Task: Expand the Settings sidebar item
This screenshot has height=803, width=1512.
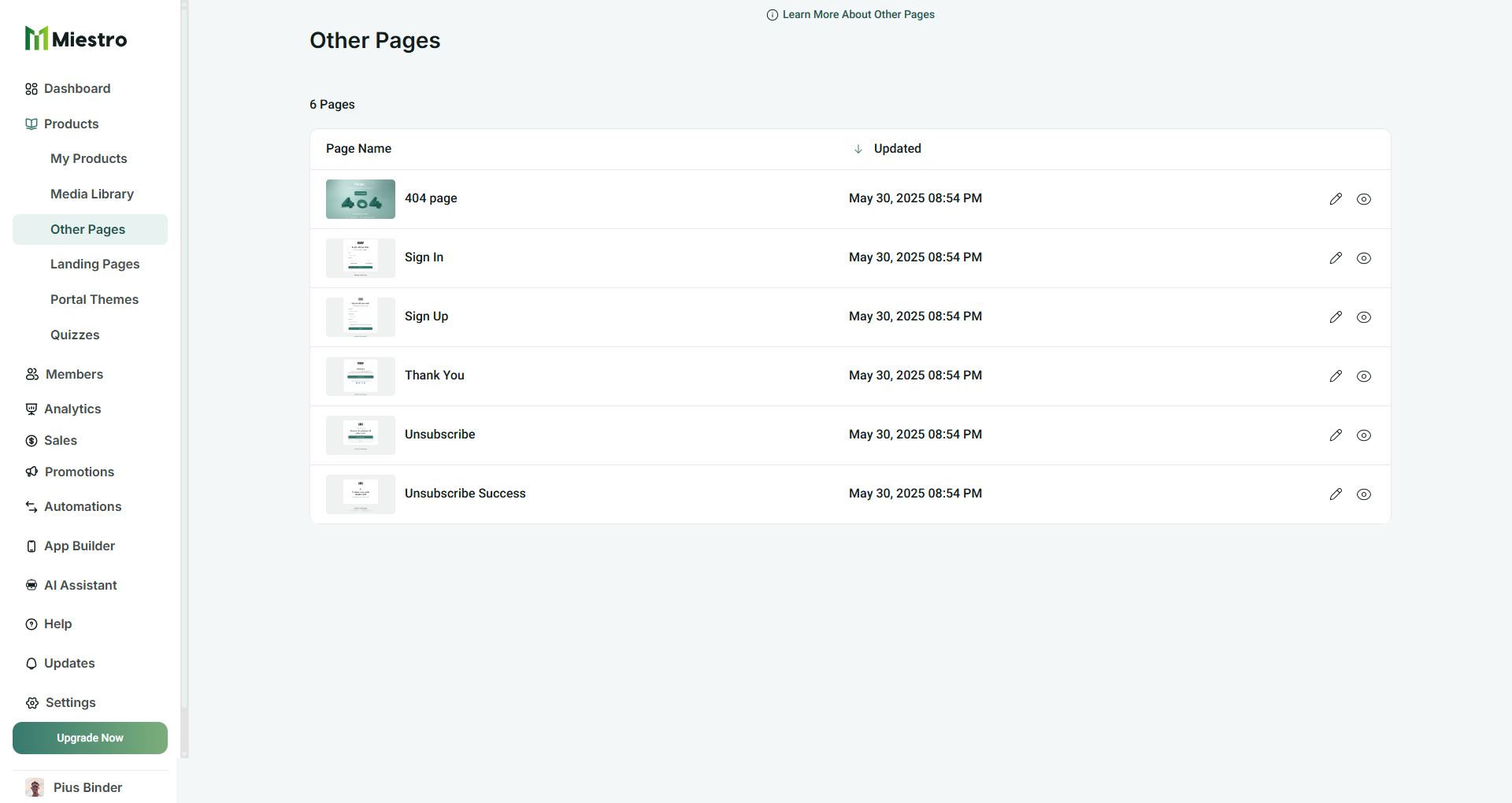Action: 70,702
